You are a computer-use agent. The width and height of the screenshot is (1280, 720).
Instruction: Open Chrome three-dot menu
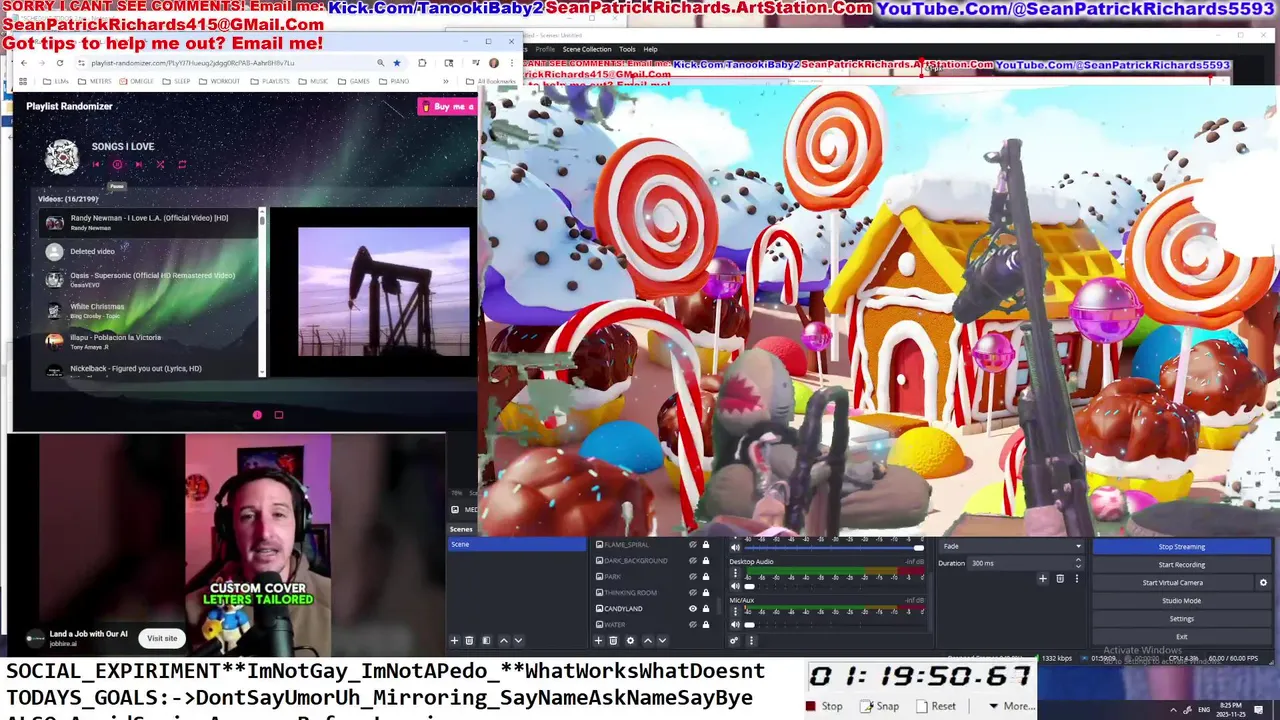pos(513,63)
